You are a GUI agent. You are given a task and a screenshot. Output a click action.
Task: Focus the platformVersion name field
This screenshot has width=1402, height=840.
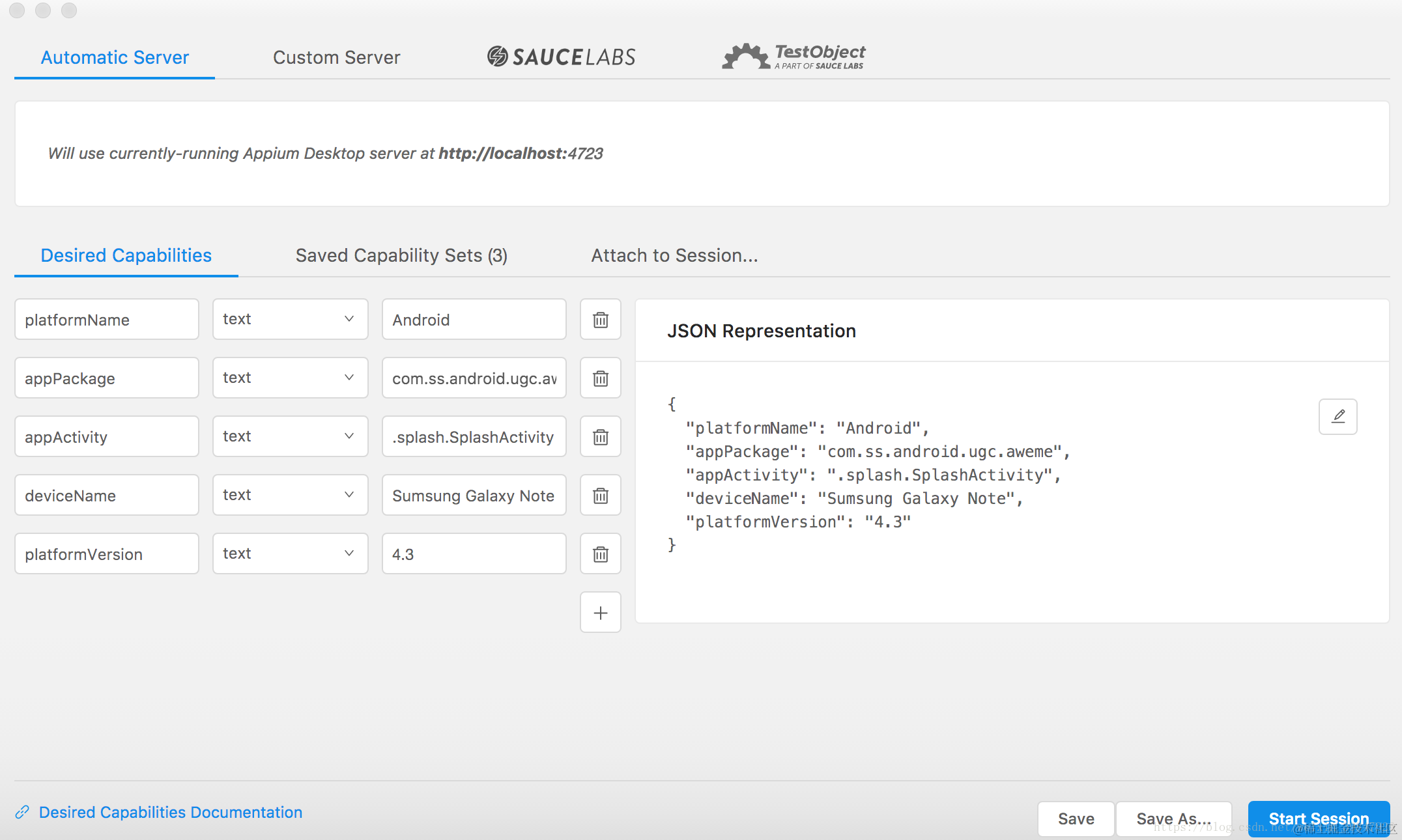[107, 554]
